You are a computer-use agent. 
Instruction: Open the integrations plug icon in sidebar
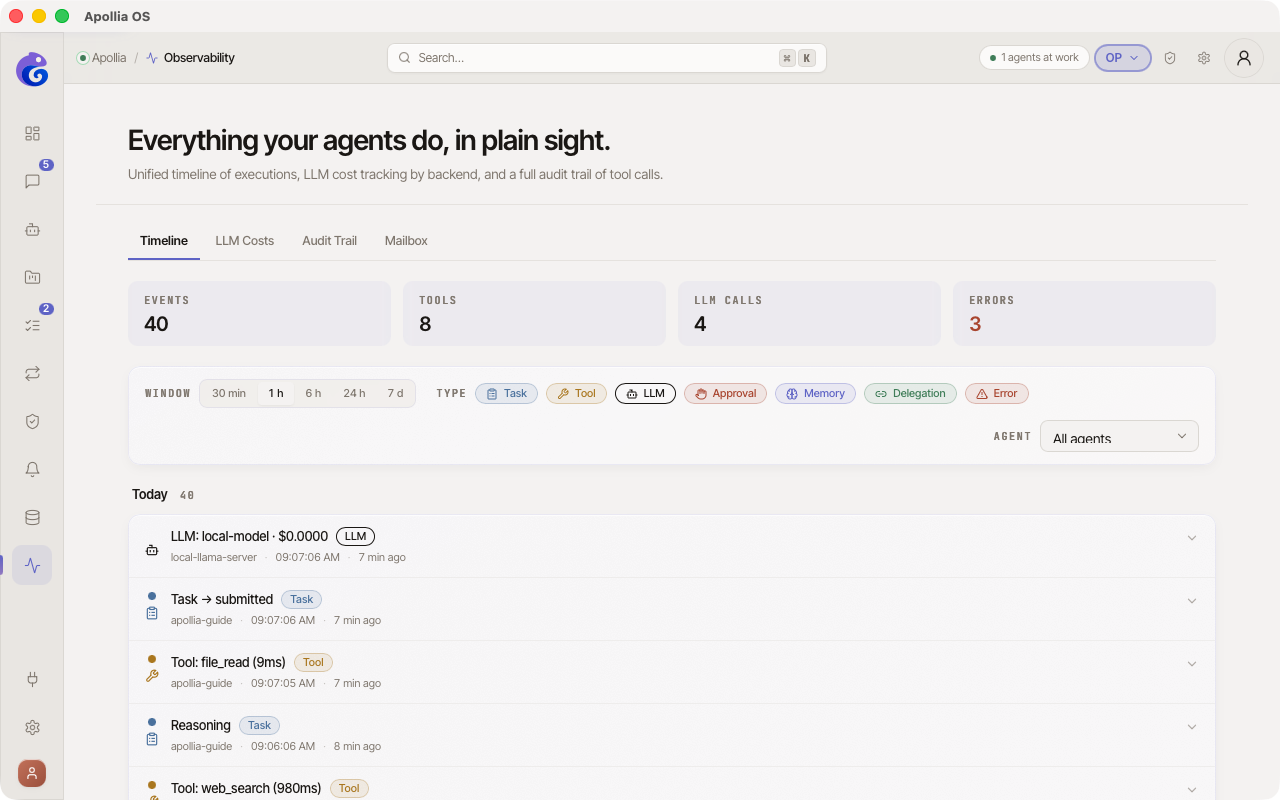pos(32,679)
